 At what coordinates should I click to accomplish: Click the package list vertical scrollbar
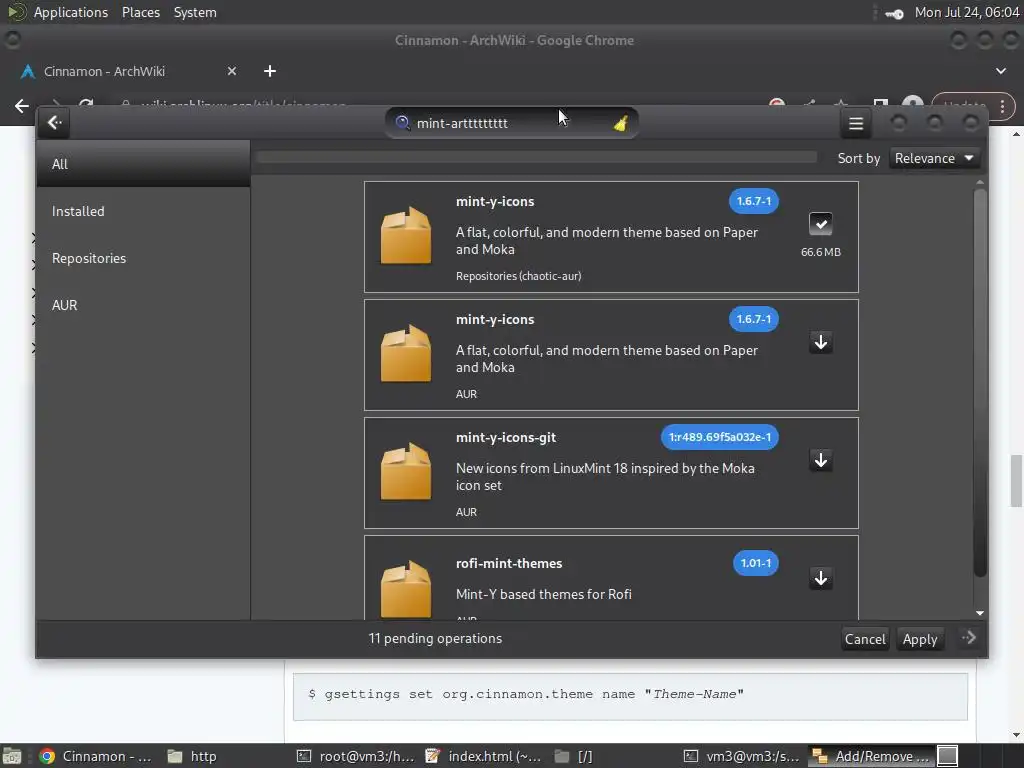980,383
